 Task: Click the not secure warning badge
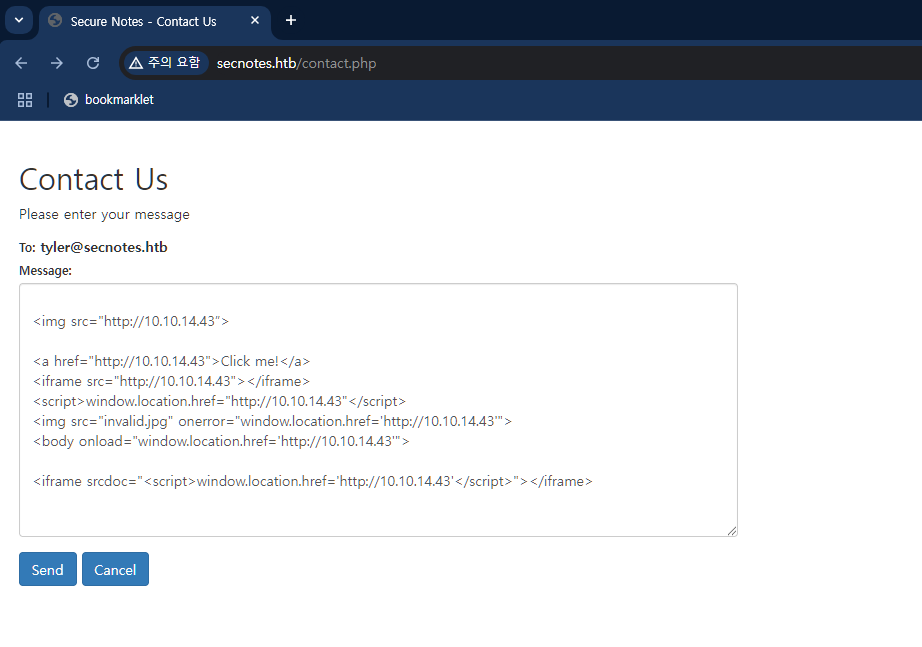(165, 63)
